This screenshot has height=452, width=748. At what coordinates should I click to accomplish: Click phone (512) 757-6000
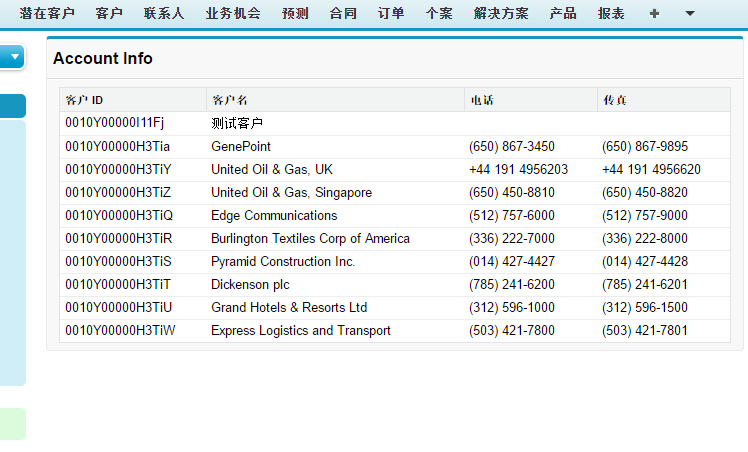512,216
